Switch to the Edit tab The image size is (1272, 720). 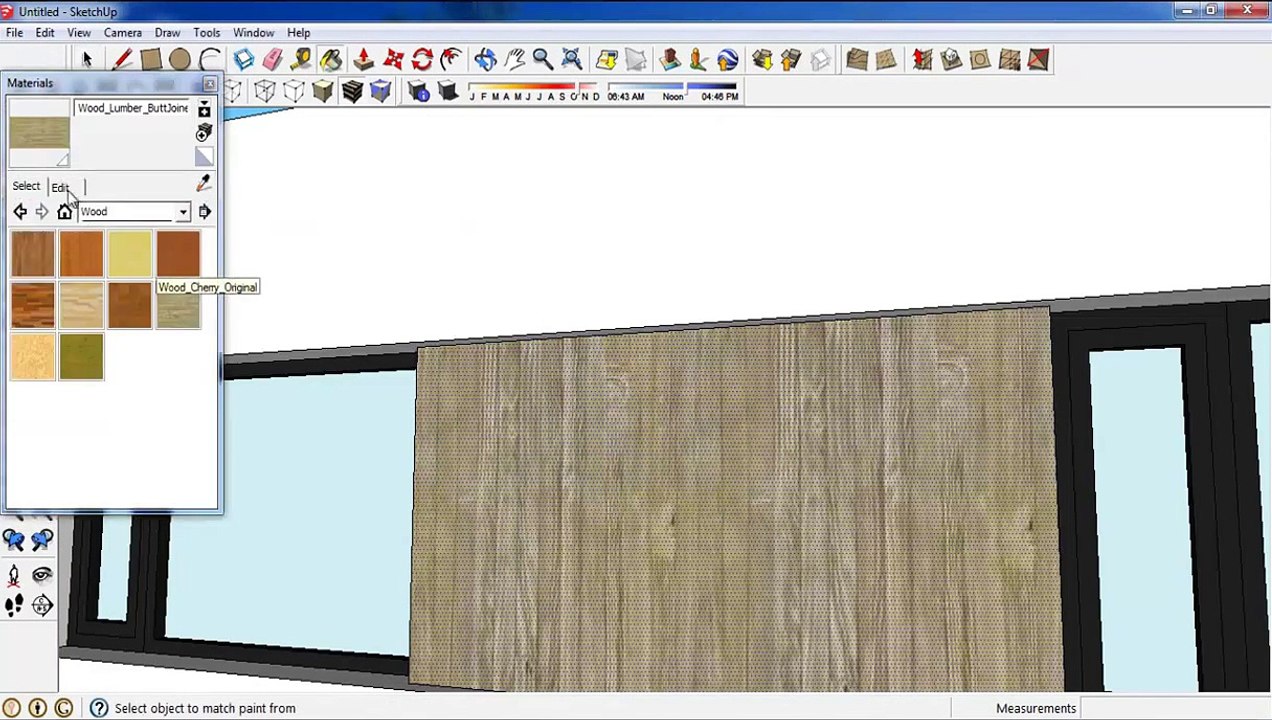pyautogui.click(x=60, y=187)
